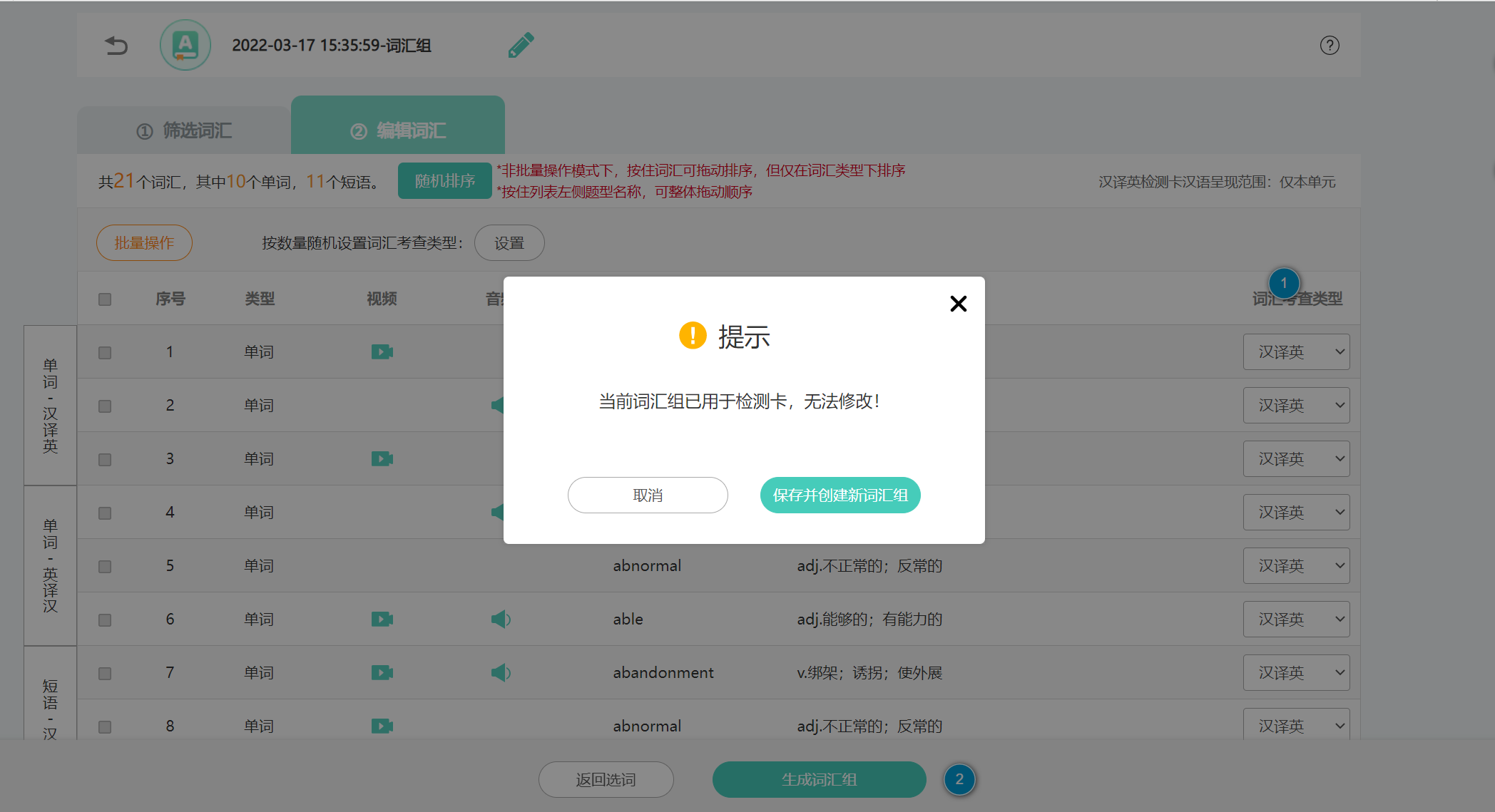Click the title '2022-03-17 15:35:59-词汇组'
Screen dimensions: 1495x812
coord(332,45)
